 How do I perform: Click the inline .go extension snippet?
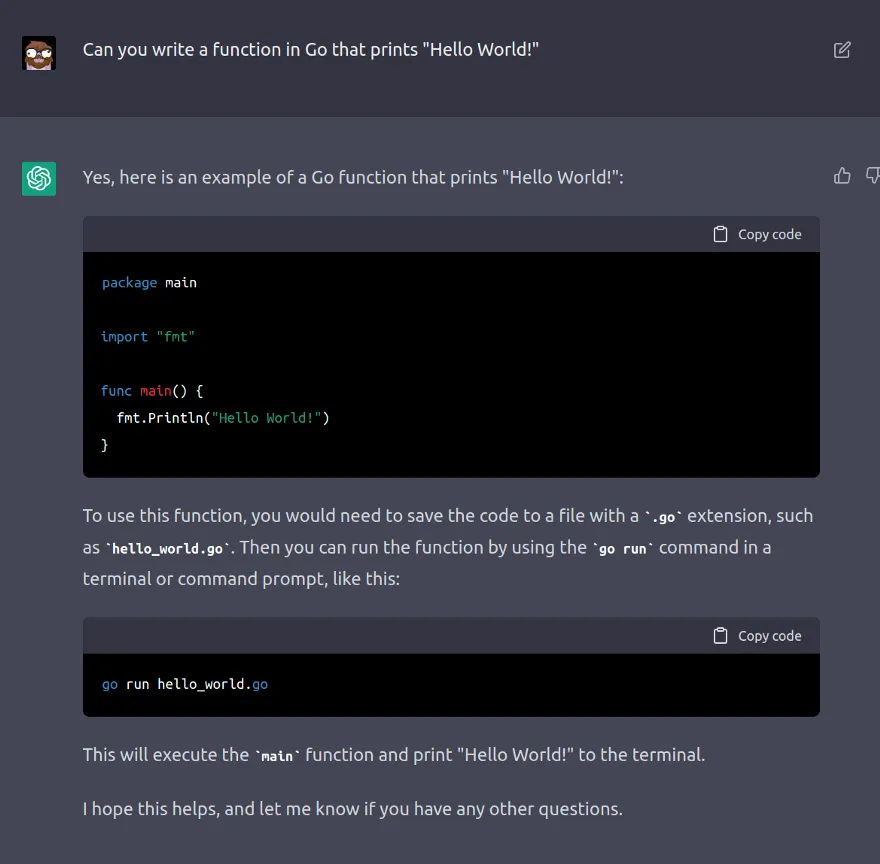662,516
